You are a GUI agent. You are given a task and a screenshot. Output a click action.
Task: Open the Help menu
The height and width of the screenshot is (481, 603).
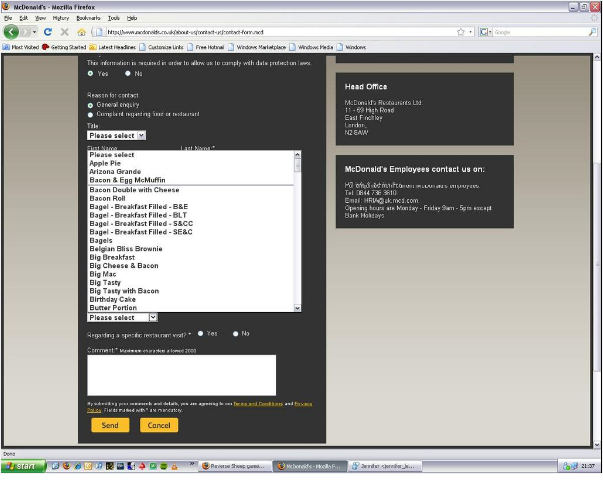pyautogui.click(x=132, y=18)
